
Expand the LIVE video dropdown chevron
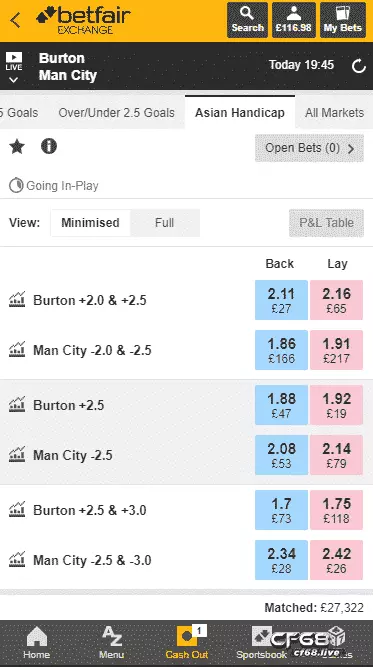14,80
